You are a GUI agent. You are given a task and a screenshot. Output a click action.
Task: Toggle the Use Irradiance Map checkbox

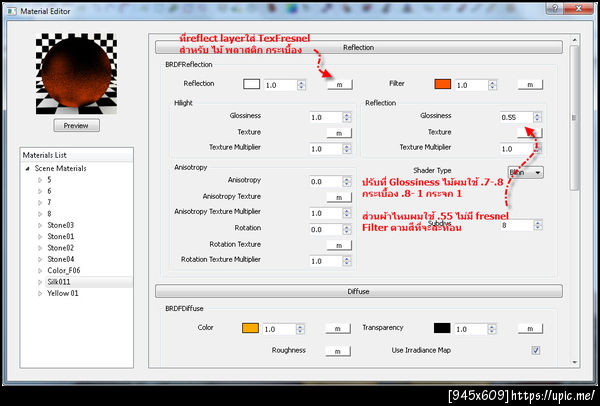tap(536, 350)
